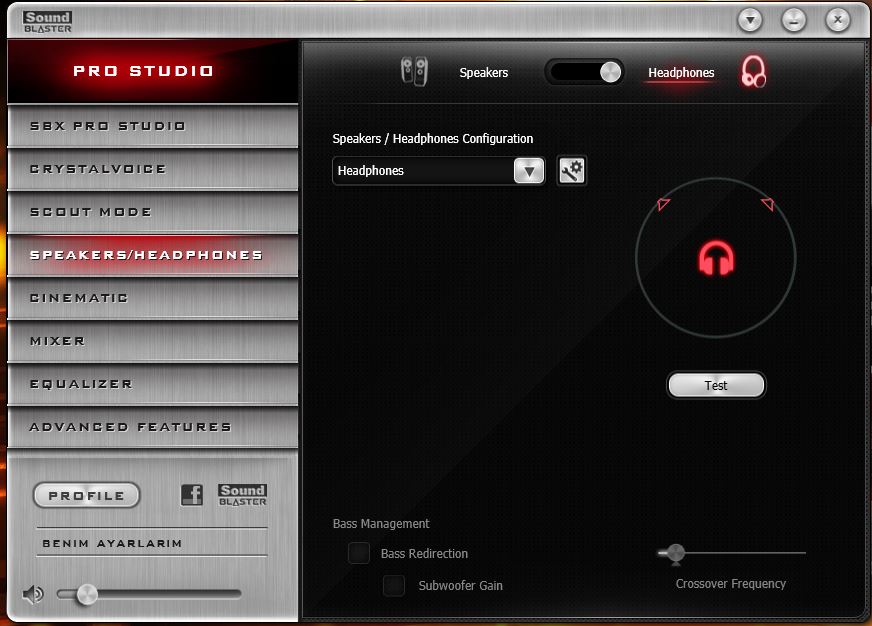Minimize the Sound Blaster window
The image size is (872, 626).
(x=794, y=21)
